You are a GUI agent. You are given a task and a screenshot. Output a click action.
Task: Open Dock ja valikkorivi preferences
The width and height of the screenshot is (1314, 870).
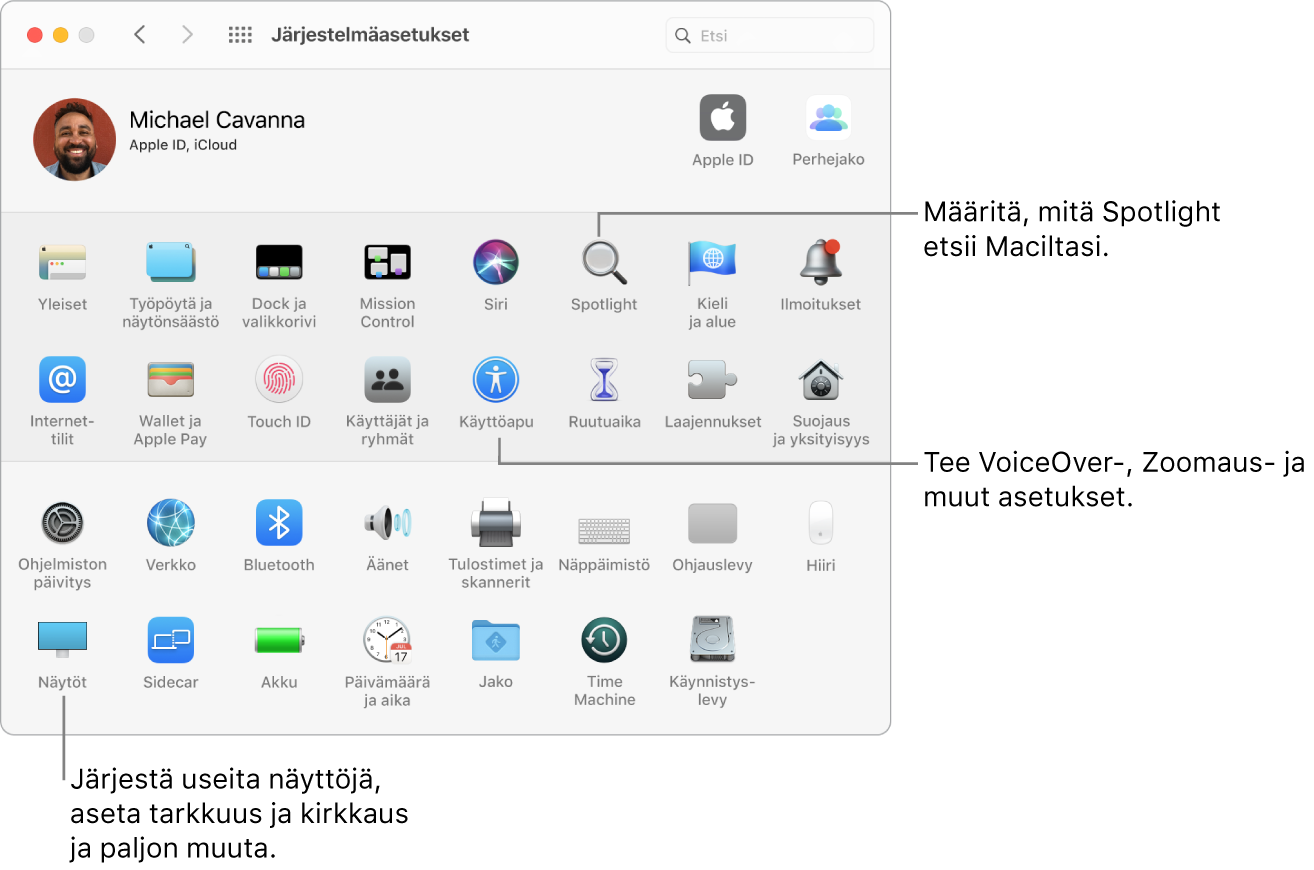pos(279,263)
